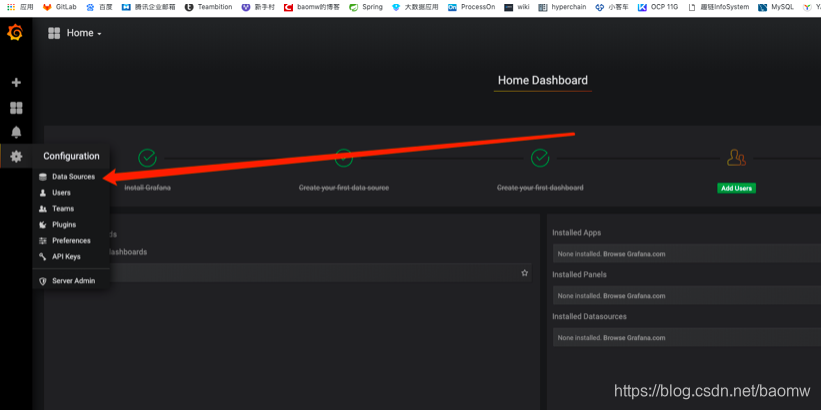Click Create your first data source text
This screenshot has height=410, width=821.
[343, 187]
